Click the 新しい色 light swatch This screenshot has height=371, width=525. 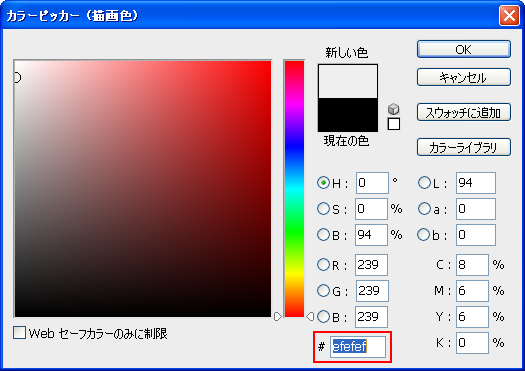point(348,81)
